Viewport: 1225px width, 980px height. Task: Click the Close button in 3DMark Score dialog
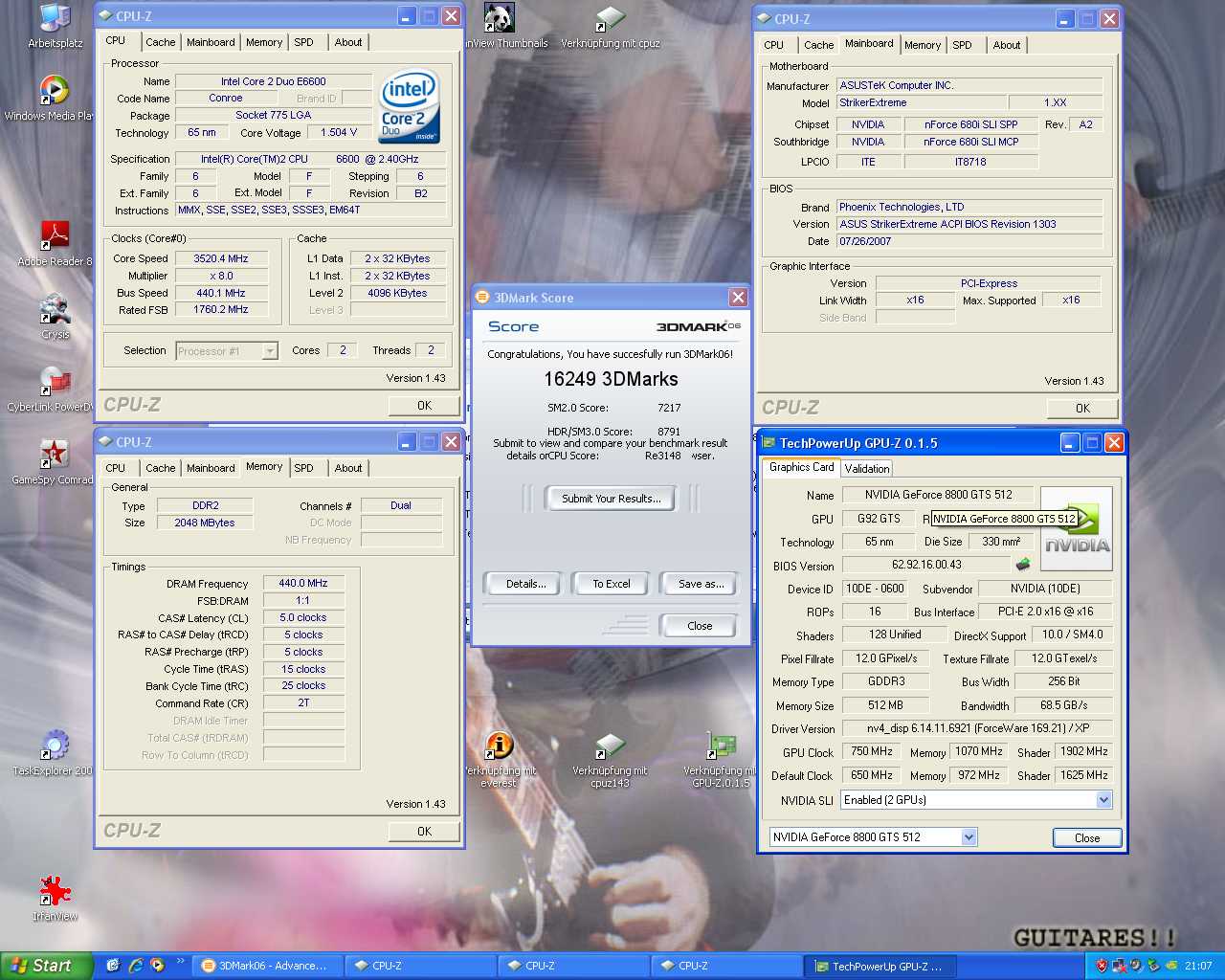pyautogui.click(x=700, y=626)
